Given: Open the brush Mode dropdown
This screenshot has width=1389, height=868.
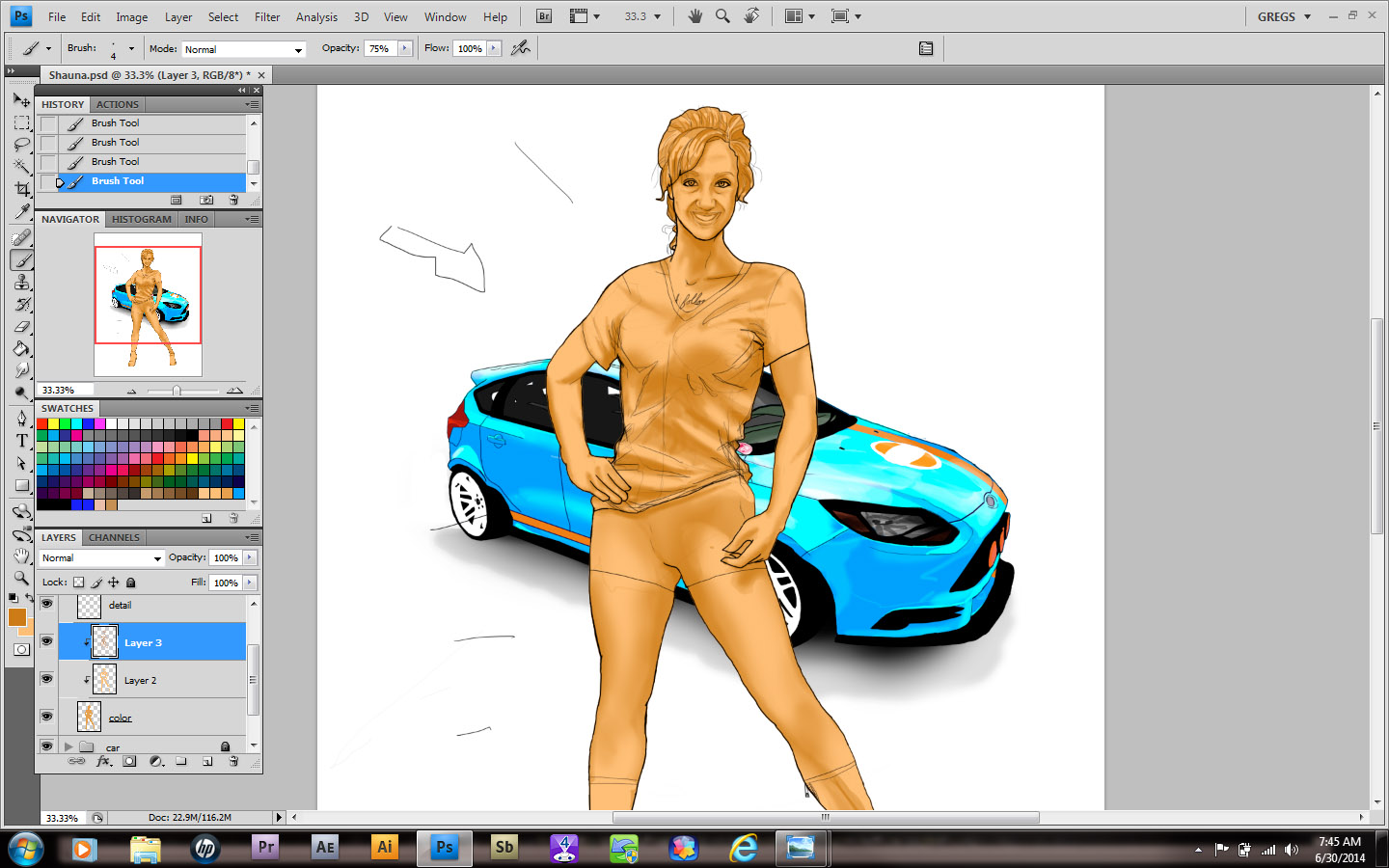Looking at the screenshot, I should click(x=243, y=49).
